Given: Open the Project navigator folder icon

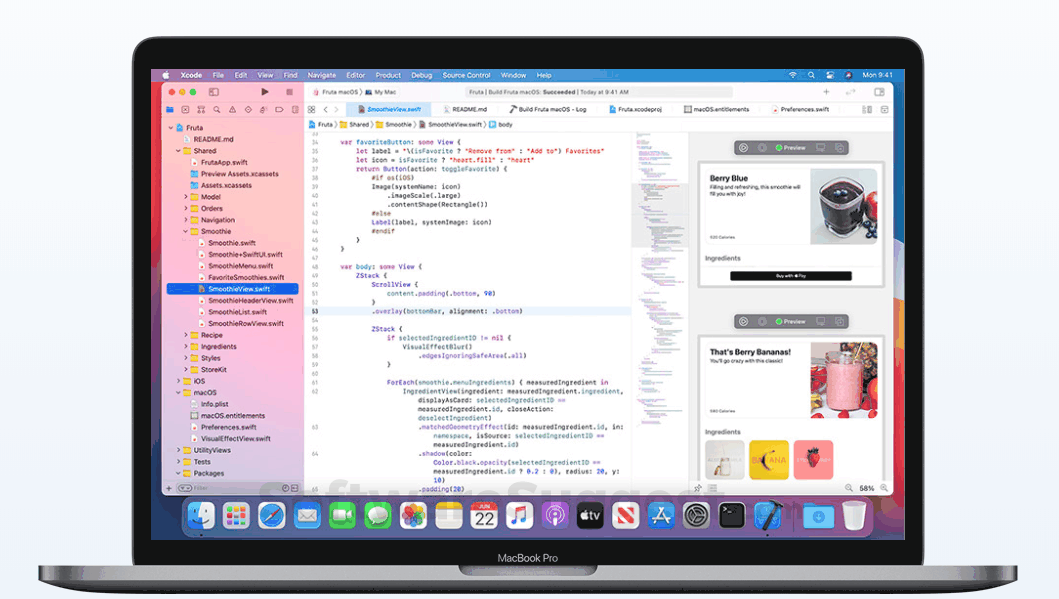Looking at the screenshot, I should (170, 109).
